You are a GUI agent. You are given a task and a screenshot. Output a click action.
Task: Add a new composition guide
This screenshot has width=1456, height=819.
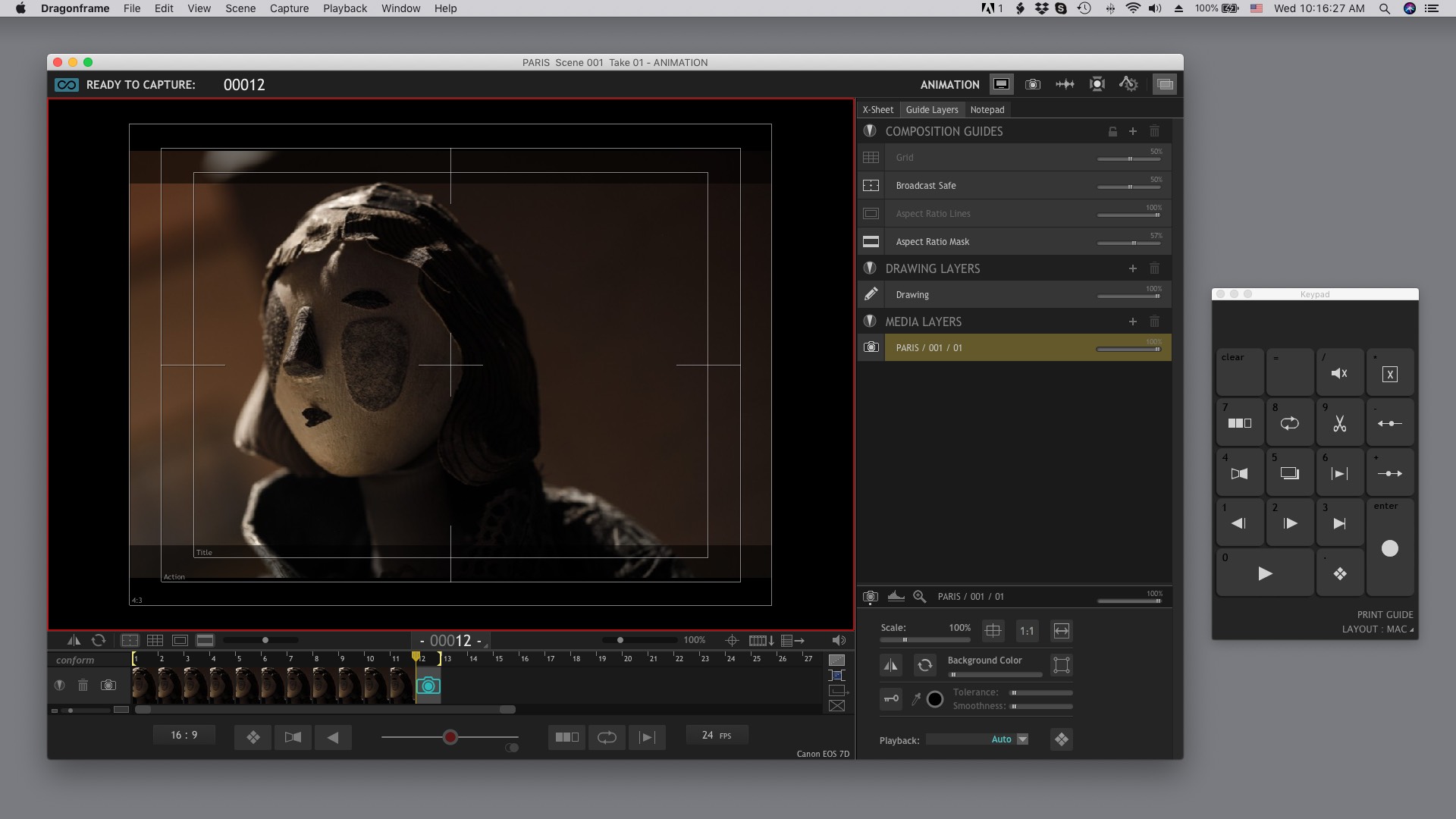coord(1133,131)
